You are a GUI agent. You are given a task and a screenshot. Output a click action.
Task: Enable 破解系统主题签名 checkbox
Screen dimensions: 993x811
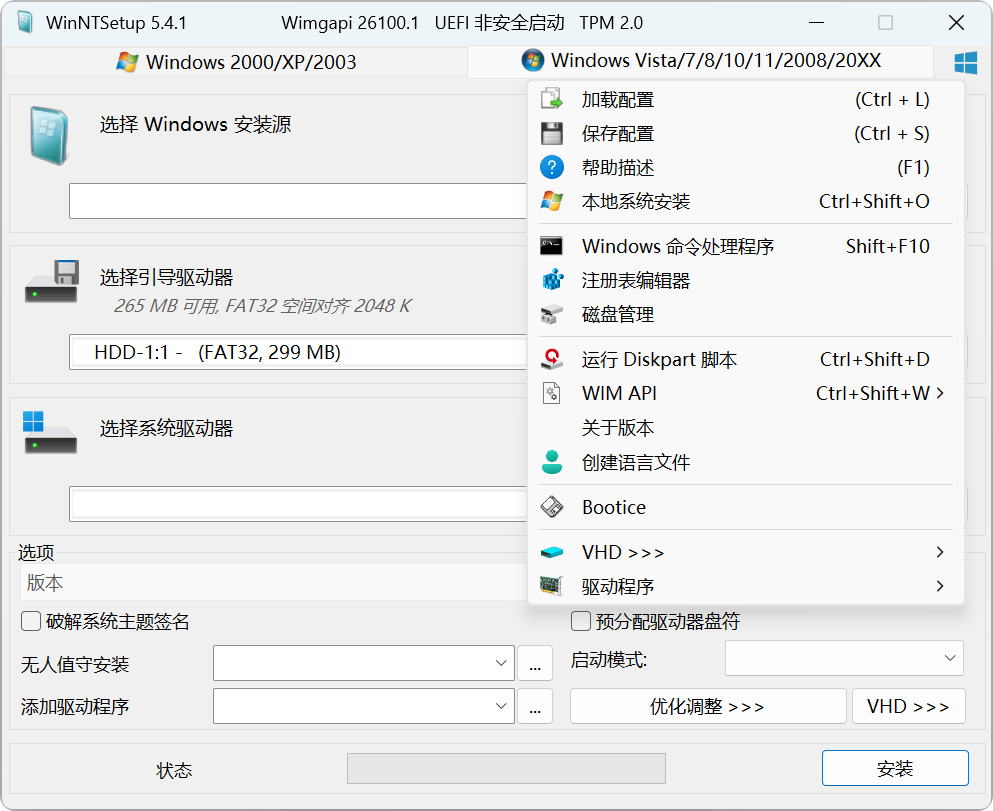(x=31, y=621)
